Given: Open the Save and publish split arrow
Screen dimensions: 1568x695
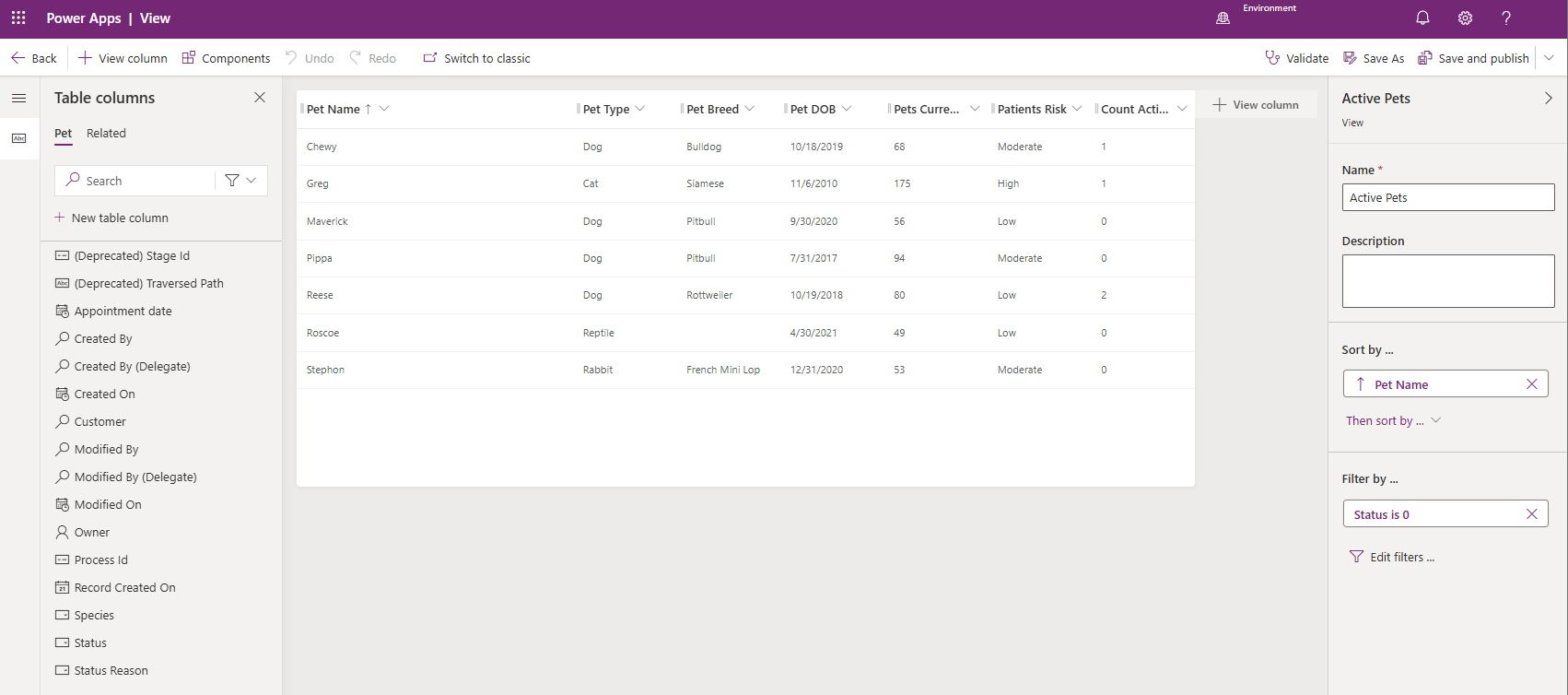Looking at the screenshot, I should click(1550, 58).
